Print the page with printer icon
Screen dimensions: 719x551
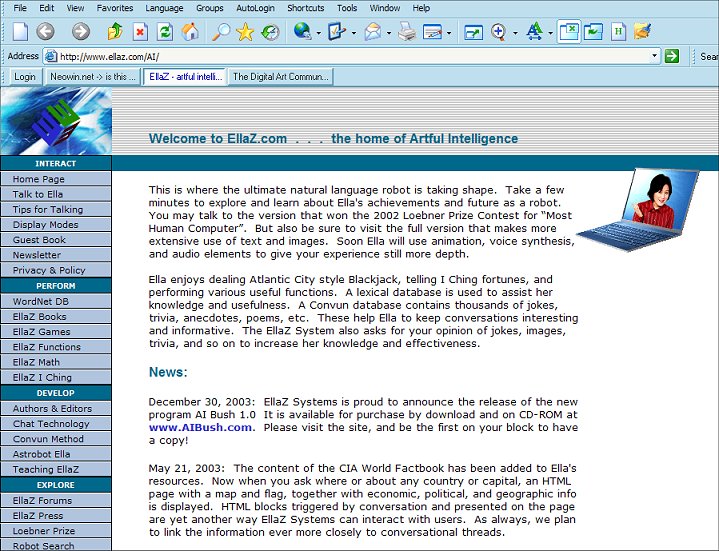pos(407,32)
